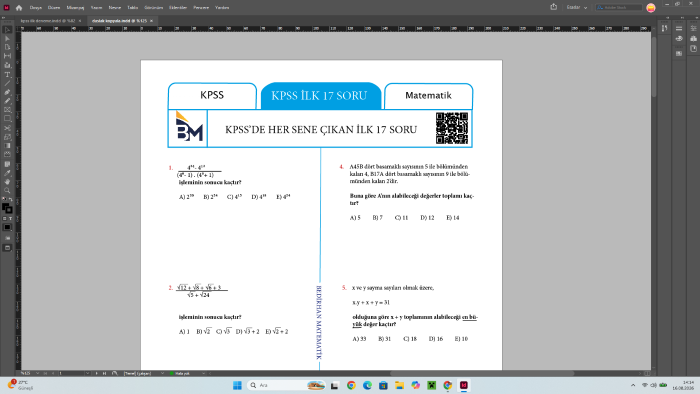The image size is (700, 394).
Task: Switch to the kpss ilk deneme document tab
Action: pyautogui.click(x=48, y=21)
